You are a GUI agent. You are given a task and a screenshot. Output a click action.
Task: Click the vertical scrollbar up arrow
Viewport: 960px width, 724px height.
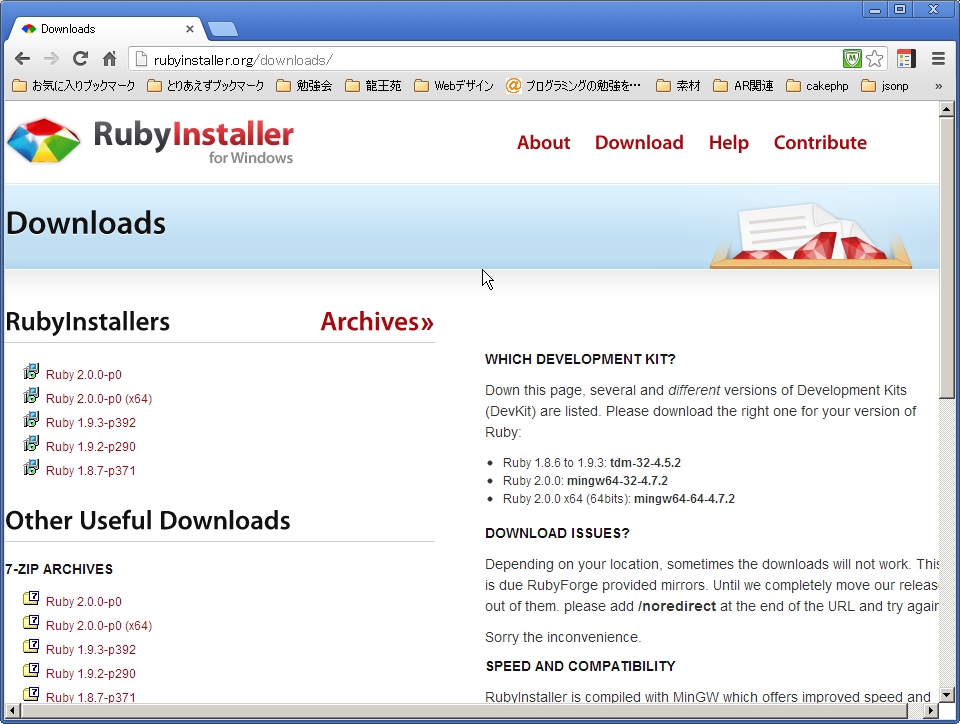coord(947,110)
